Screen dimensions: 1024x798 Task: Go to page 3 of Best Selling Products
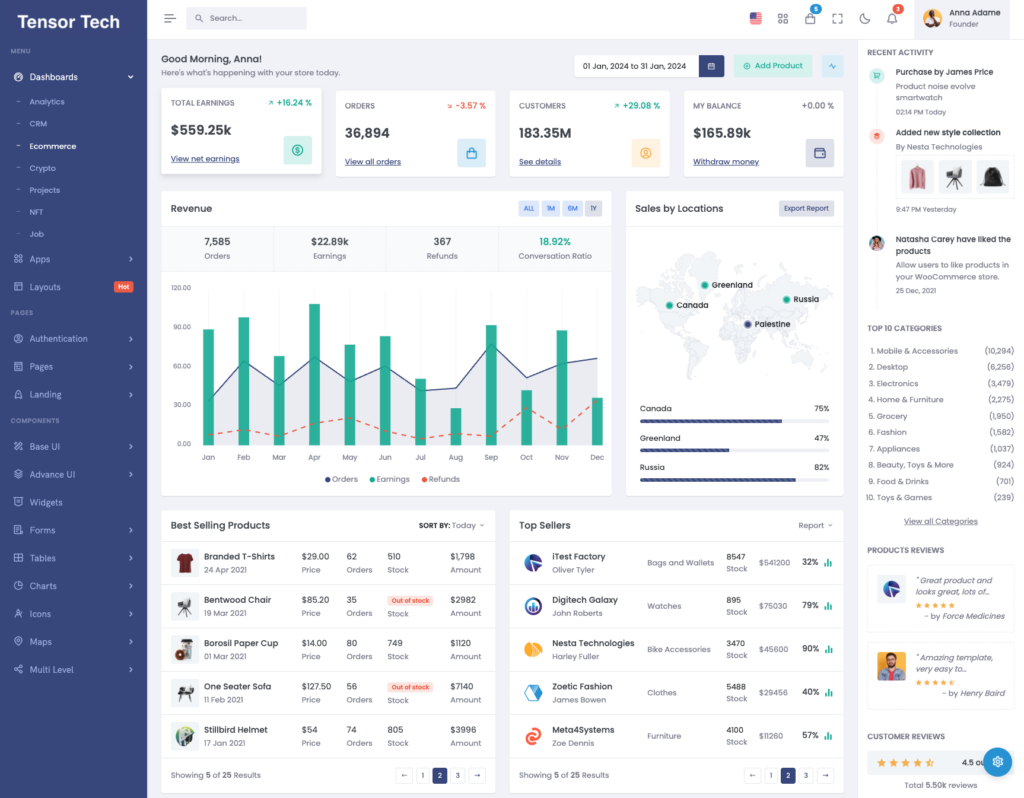459,775
